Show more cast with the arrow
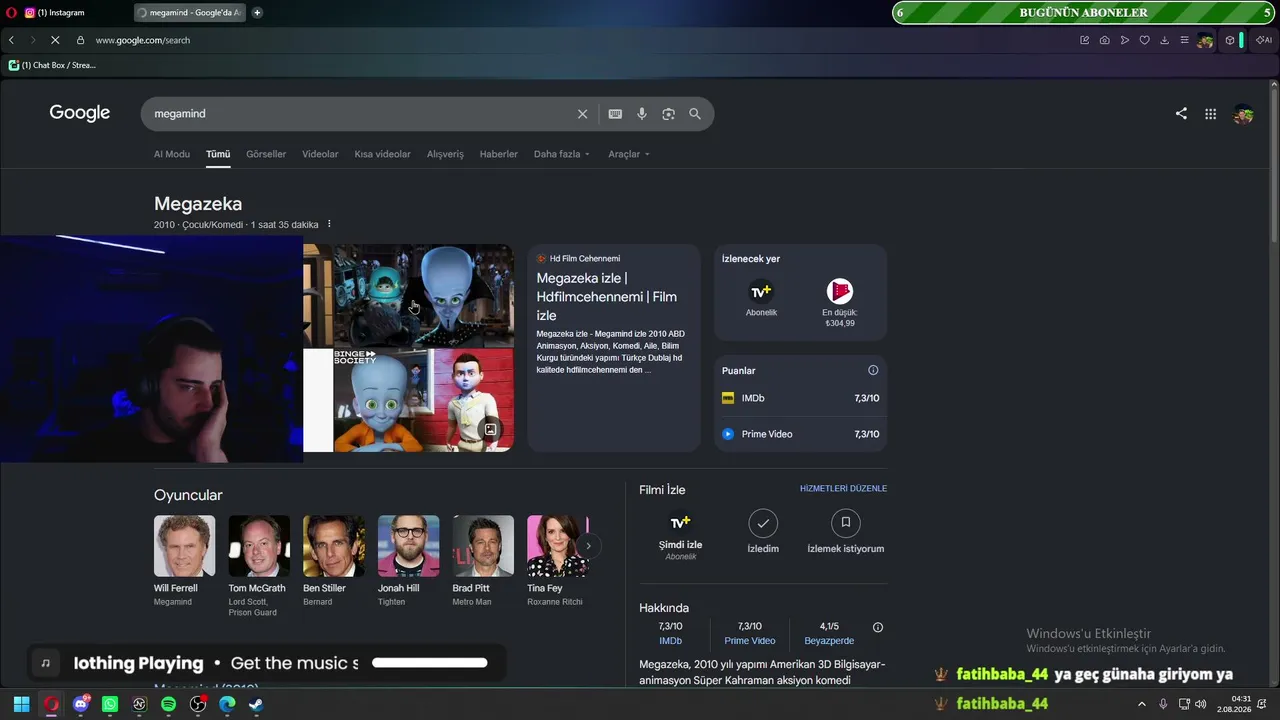1280x720 pixels. pyautogui.click(x=589, y=546)
